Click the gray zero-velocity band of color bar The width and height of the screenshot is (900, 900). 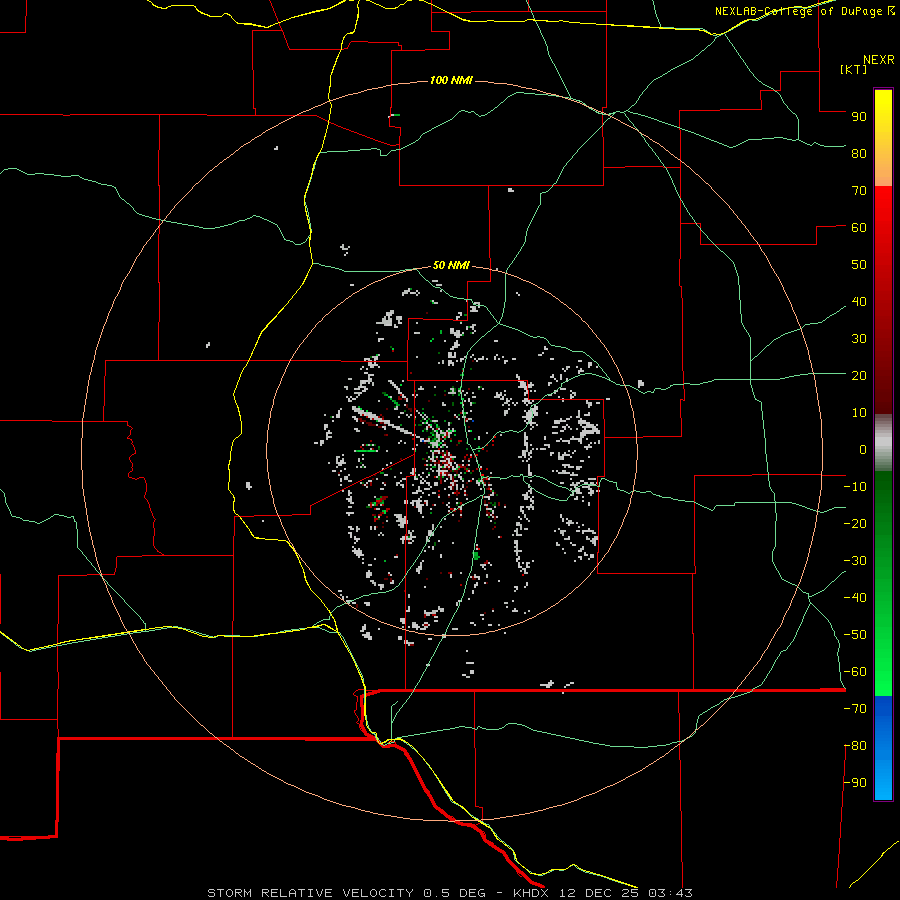(x=883, y=443)
